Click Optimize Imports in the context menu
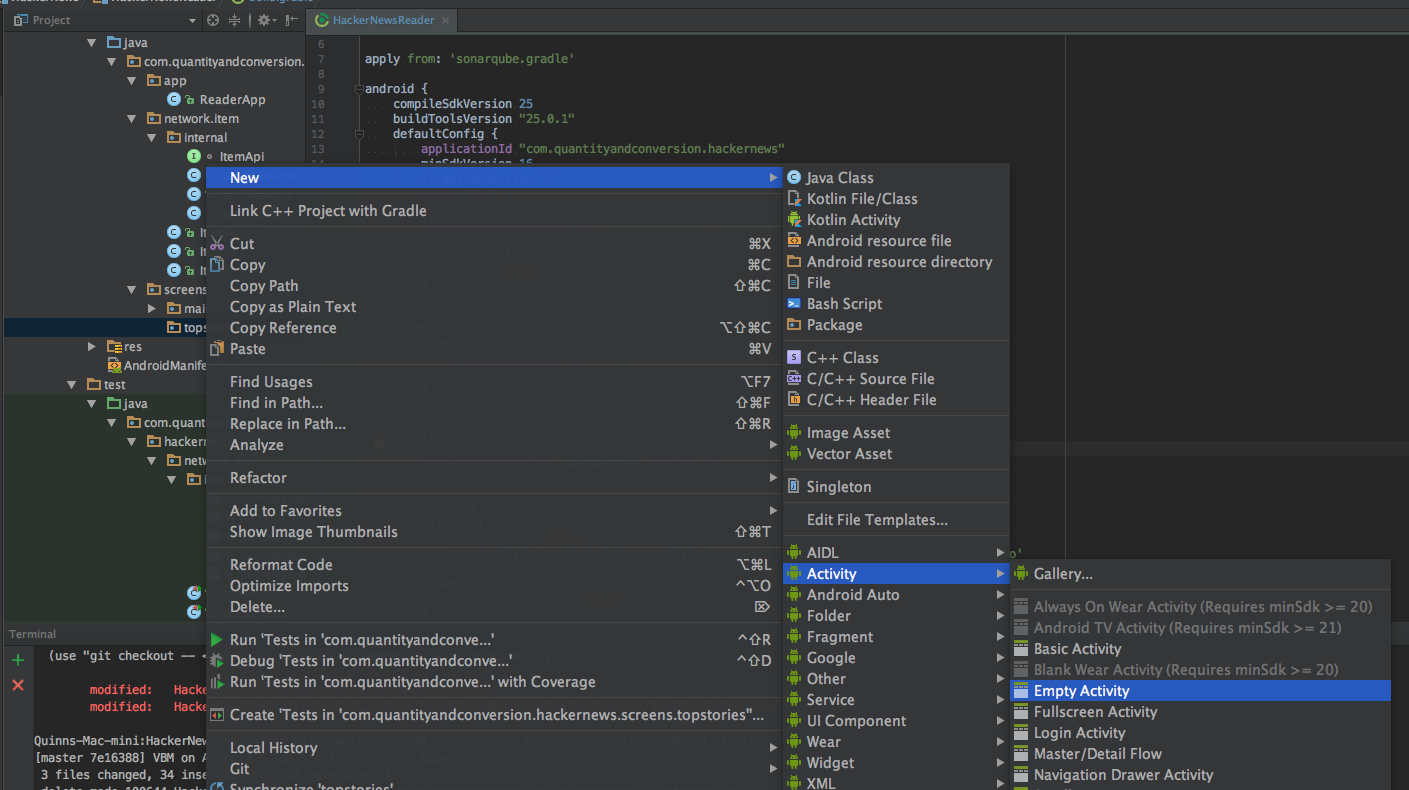 click(x=494, y=586)
